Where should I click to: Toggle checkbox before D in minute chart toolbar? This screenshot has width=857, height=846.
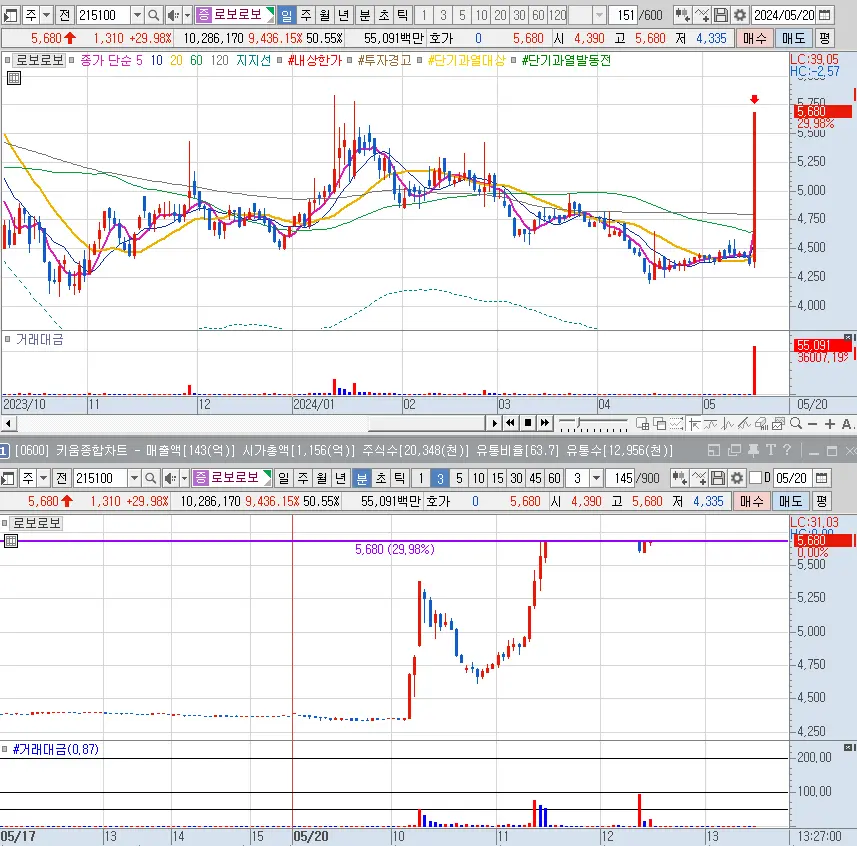[755, 478]
